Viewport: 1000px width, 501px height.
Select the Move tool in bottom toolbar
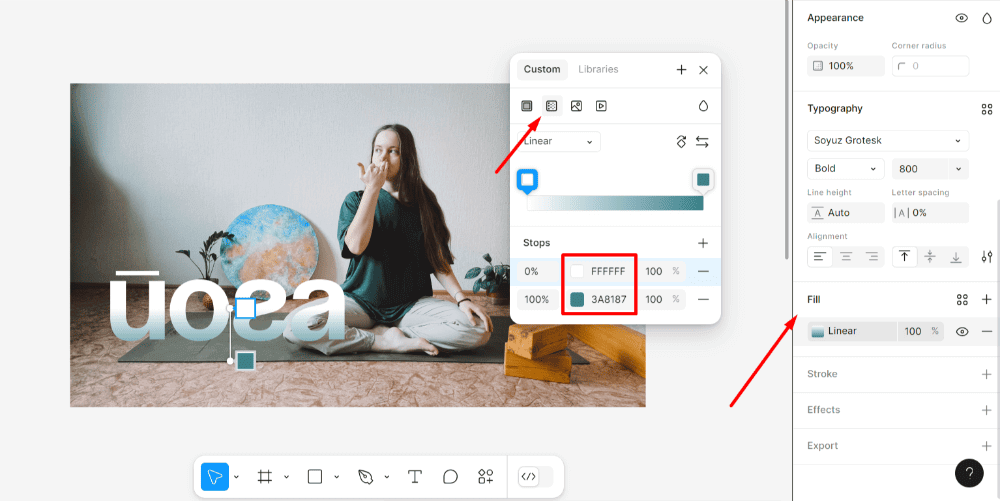[215, 477]
